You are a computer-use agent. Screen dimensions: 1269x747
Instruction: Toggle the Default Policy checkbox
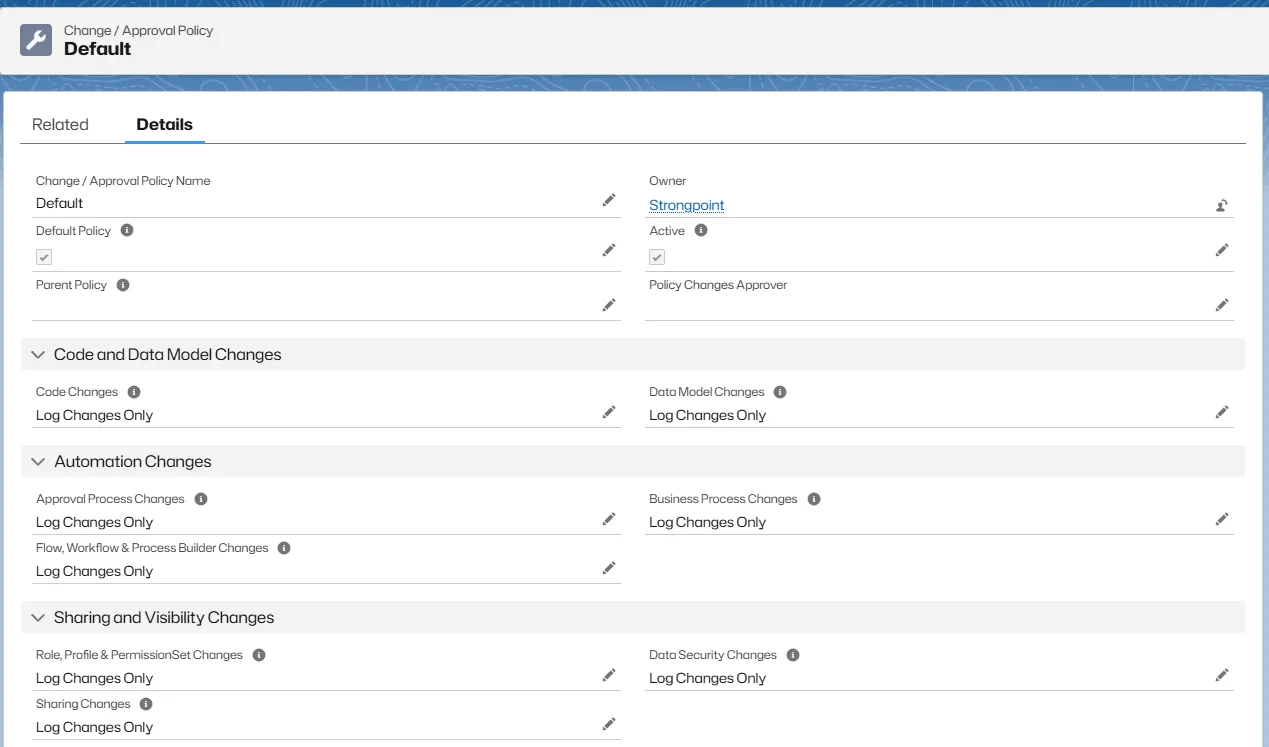coord(44,257)
